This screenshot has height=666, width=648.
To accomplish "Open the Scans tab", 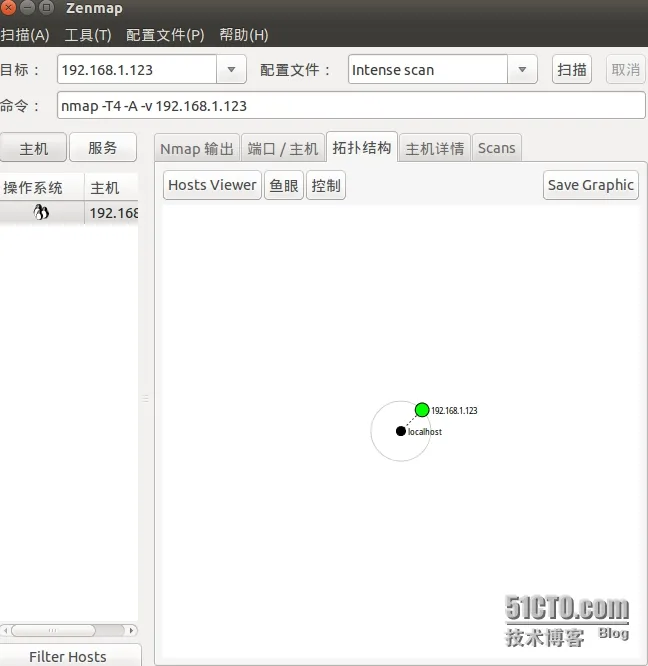I will click(x=496, y=149).
